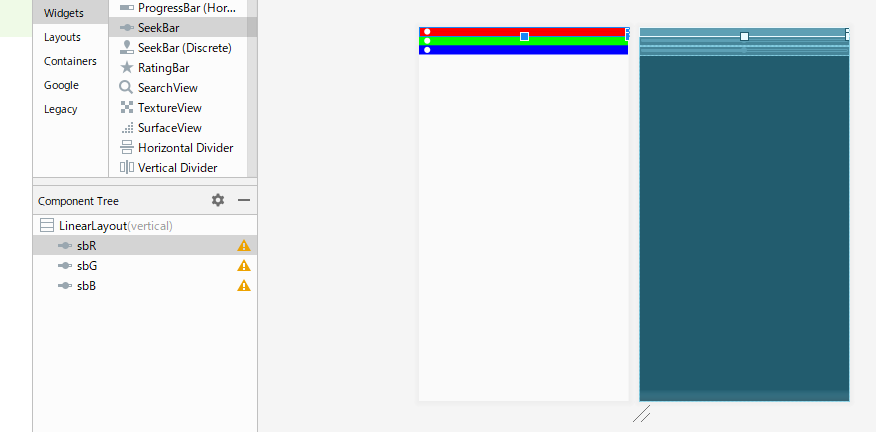Click the SeekBar (Discrete) palette icon
This screenshot has width=876, height=432.
(127, 48)
